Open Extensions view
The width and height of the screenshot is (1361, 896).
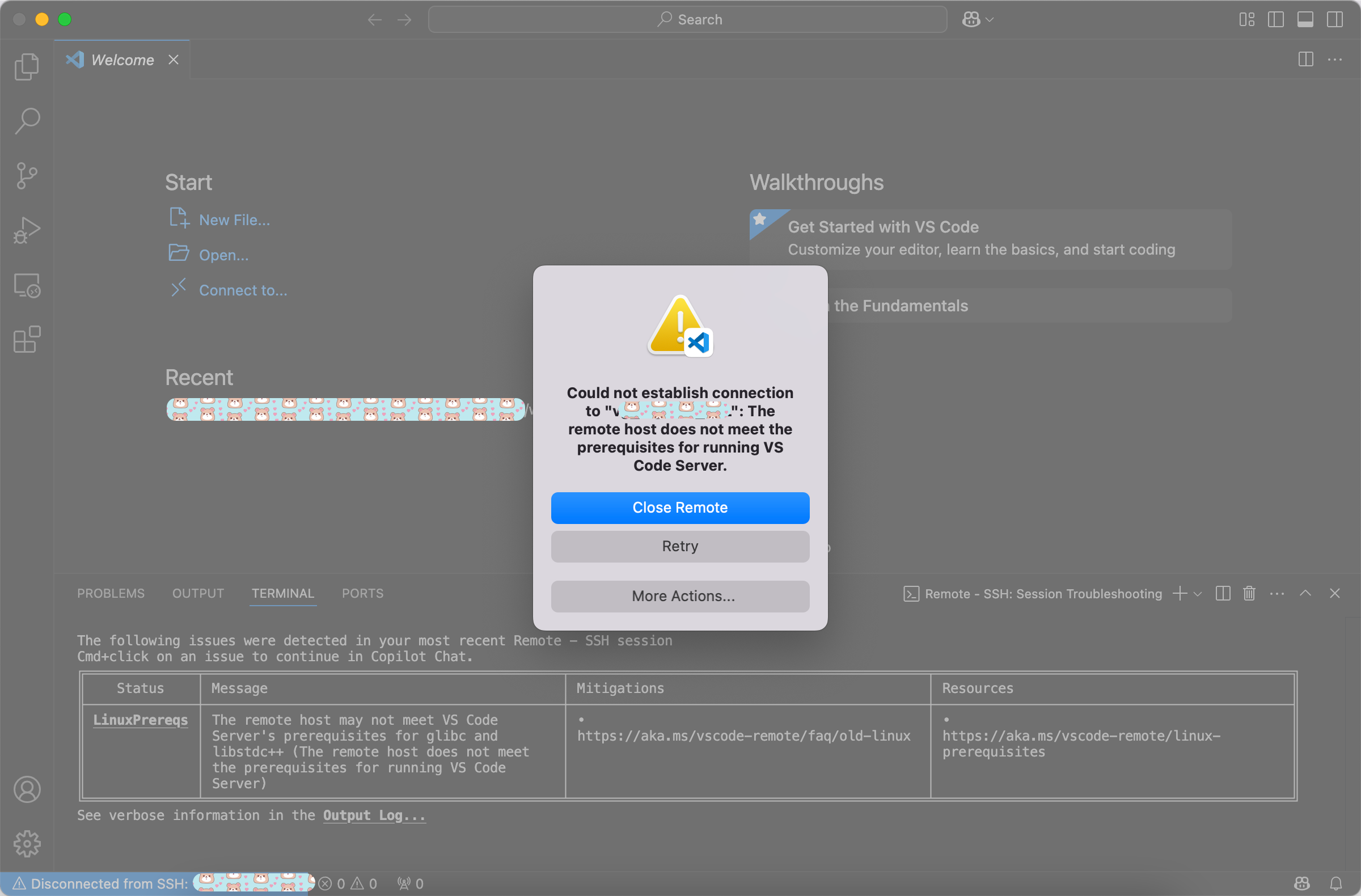(27, 340)
